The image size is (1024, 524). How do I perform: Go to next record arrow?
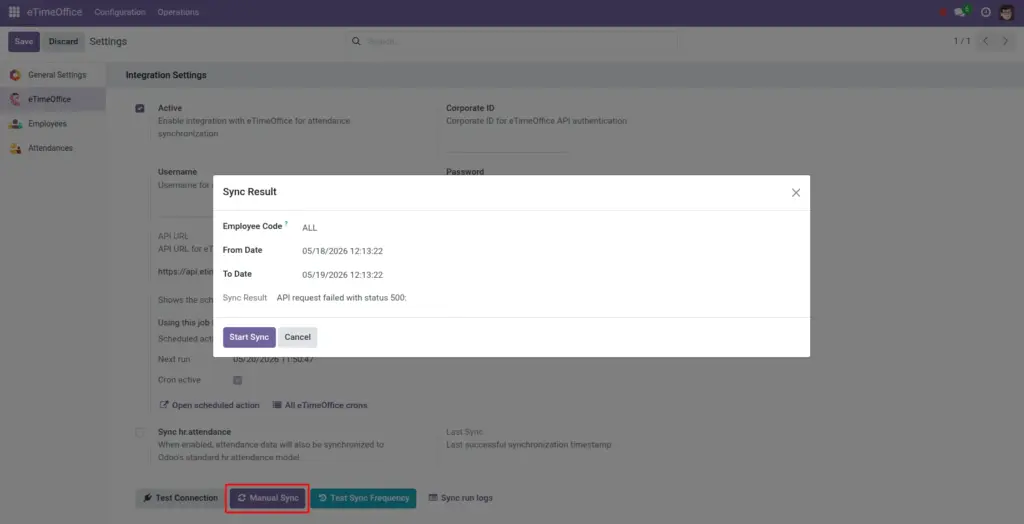coord(1006,41)
